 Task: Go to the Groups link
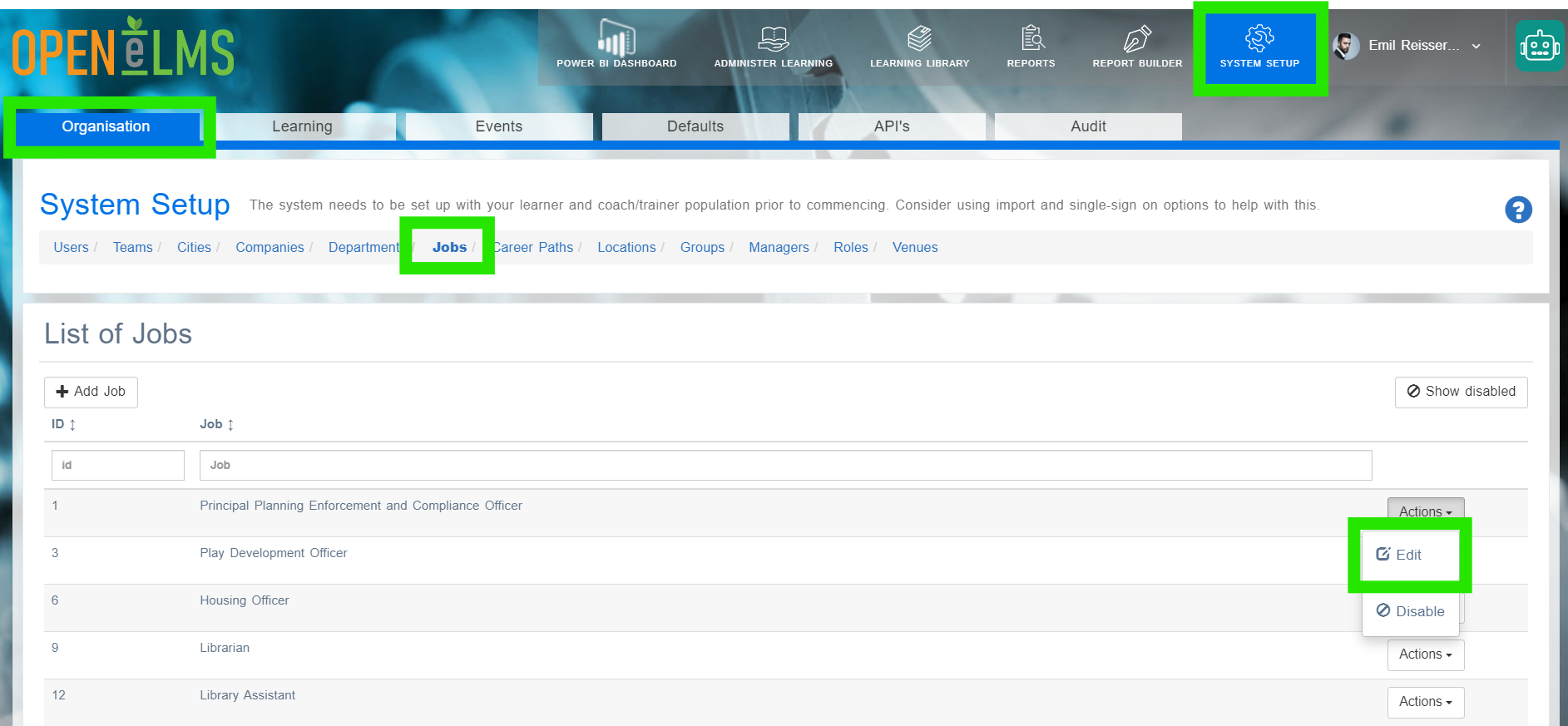pos(702,247)
